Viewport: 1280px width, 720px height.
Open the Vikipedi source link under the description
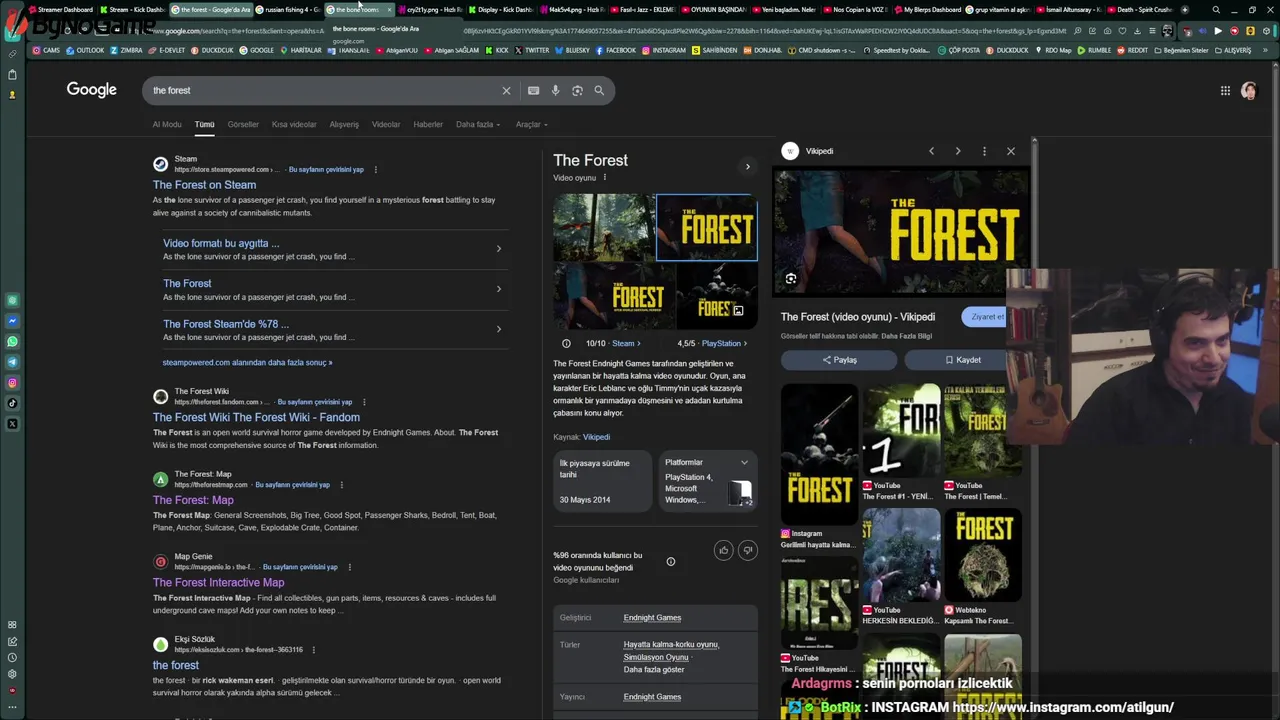coord(596,437)
